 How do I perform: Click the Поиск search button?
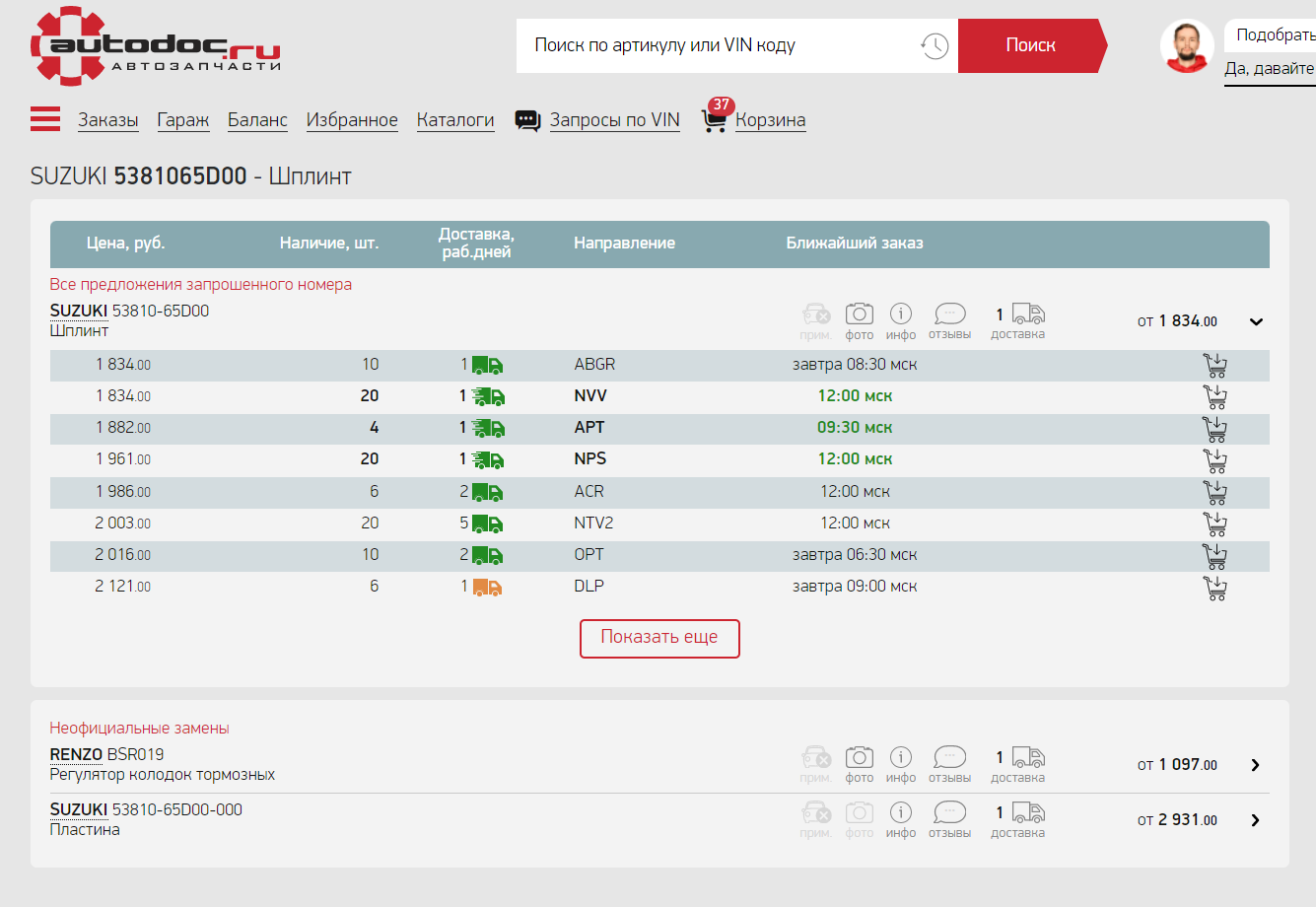tap(1031, 45)
